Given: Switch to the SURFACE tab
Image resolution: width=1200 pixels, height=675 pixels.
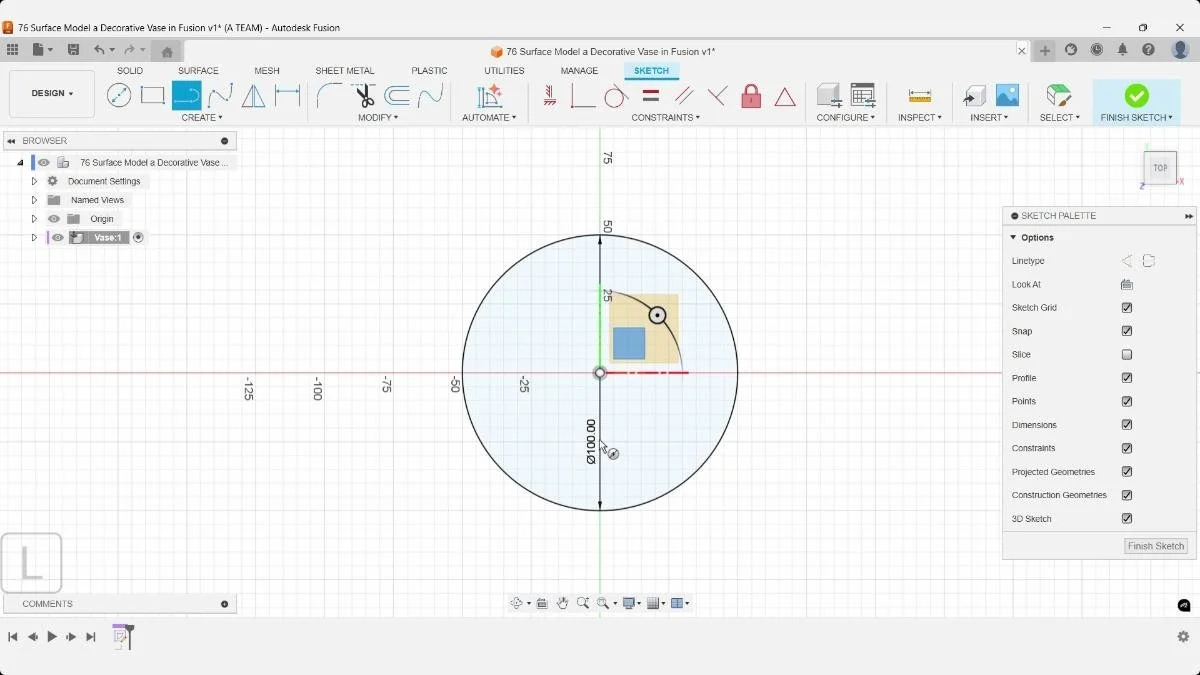Looking at the screenshot, I should point(198,71).
